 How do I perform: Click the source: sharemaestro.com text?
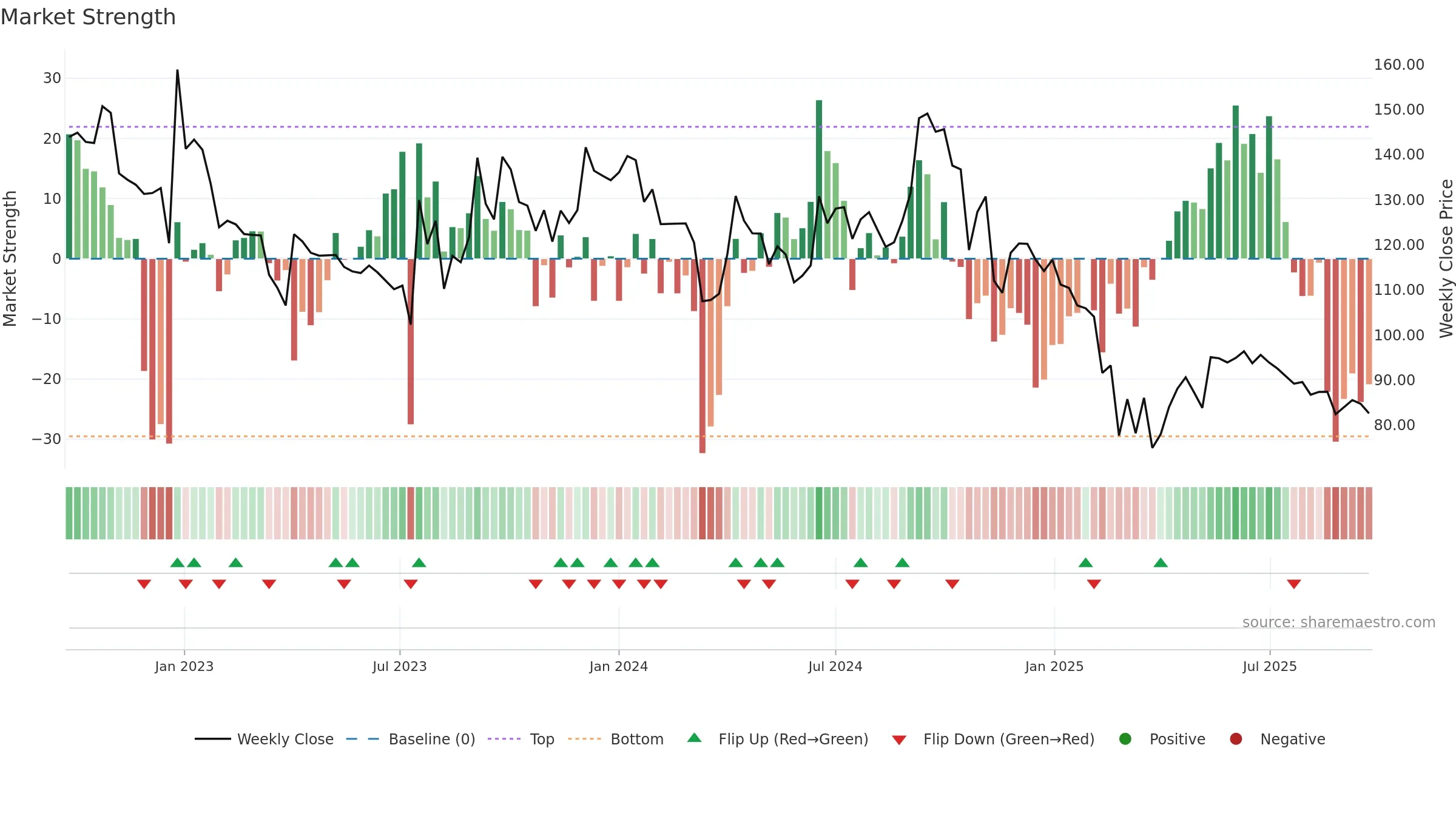1339,622
